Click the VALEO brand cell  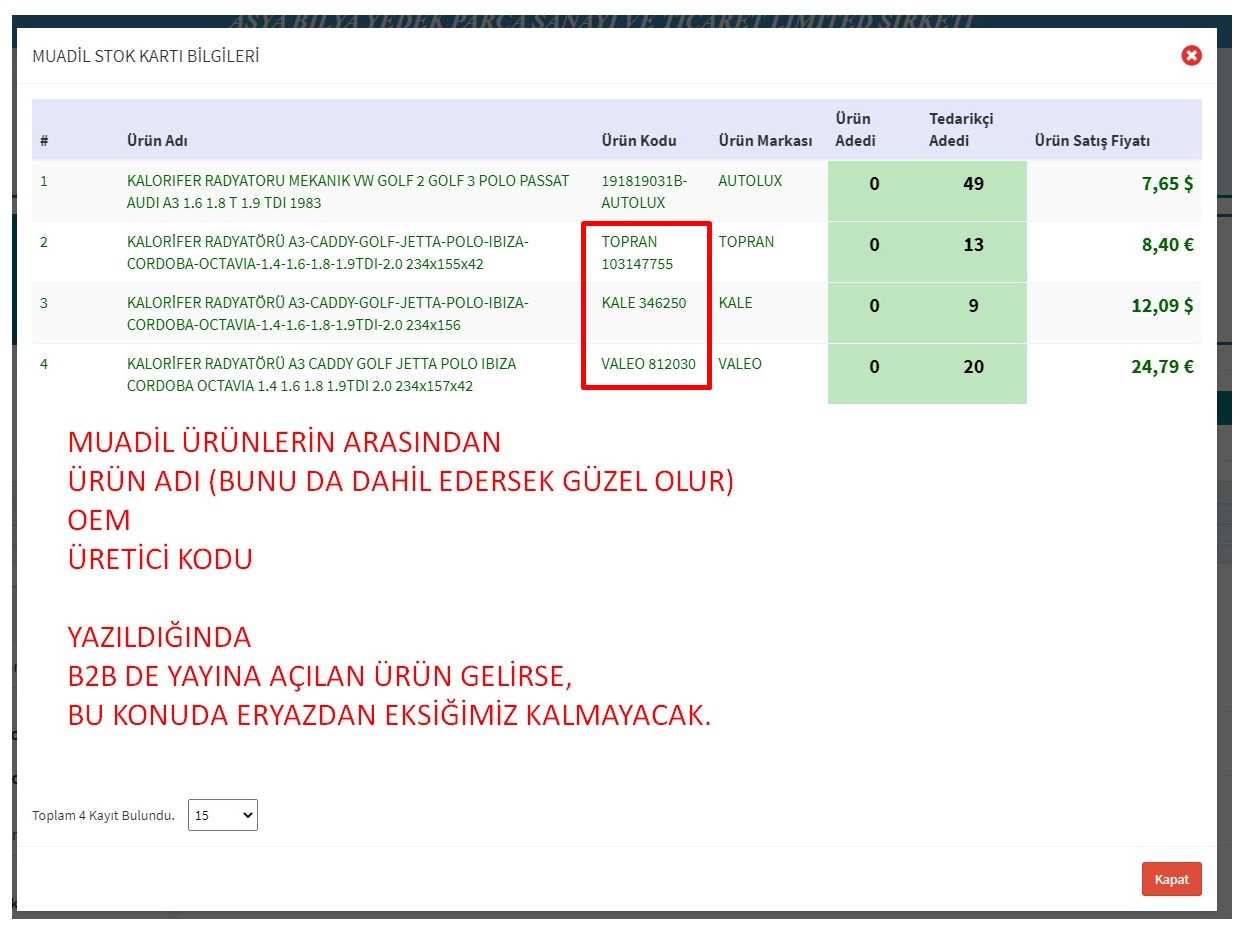[x=739, y=364]
